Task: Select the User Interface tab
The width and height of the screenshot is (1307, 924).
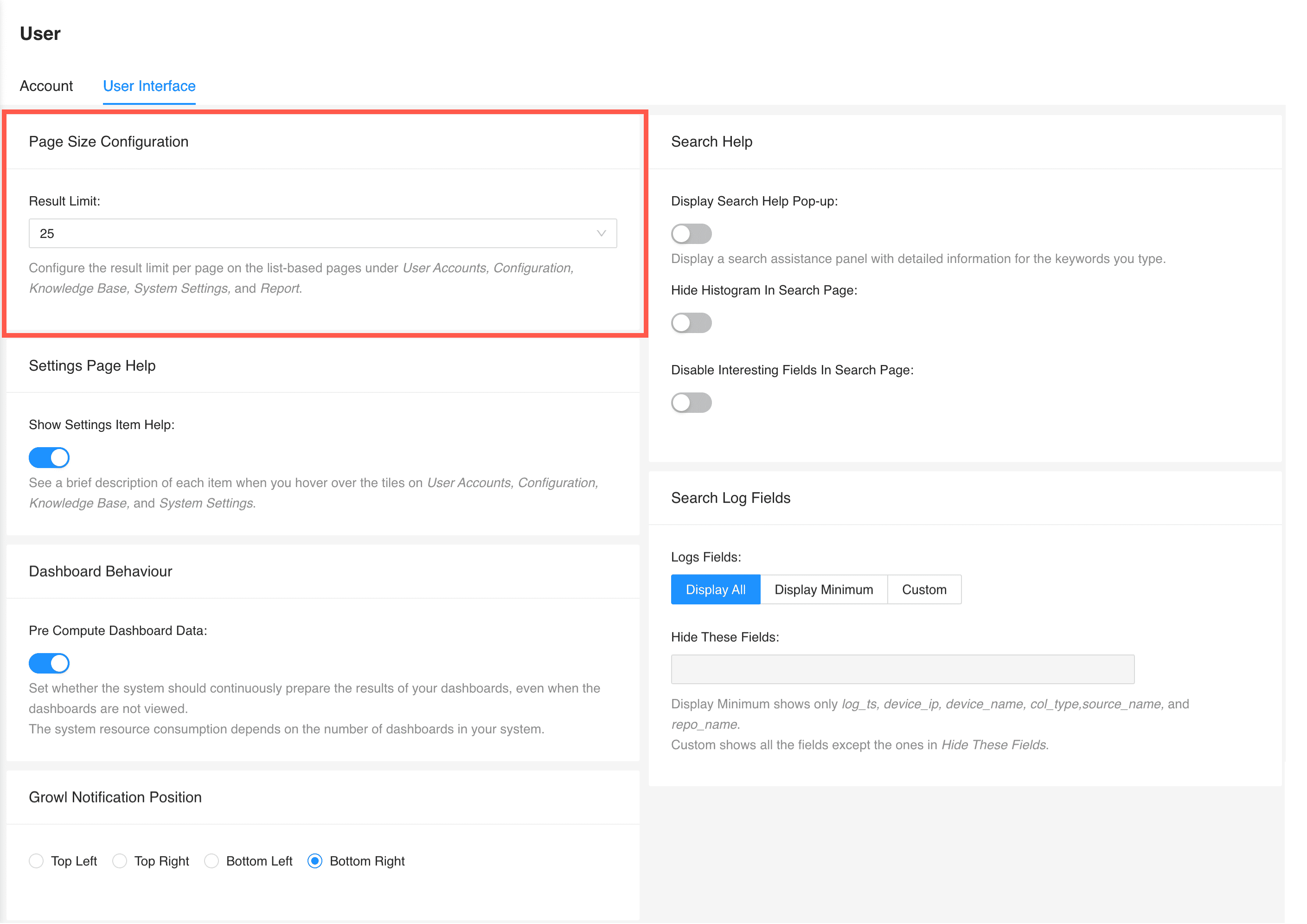Action: coord(148,86)
